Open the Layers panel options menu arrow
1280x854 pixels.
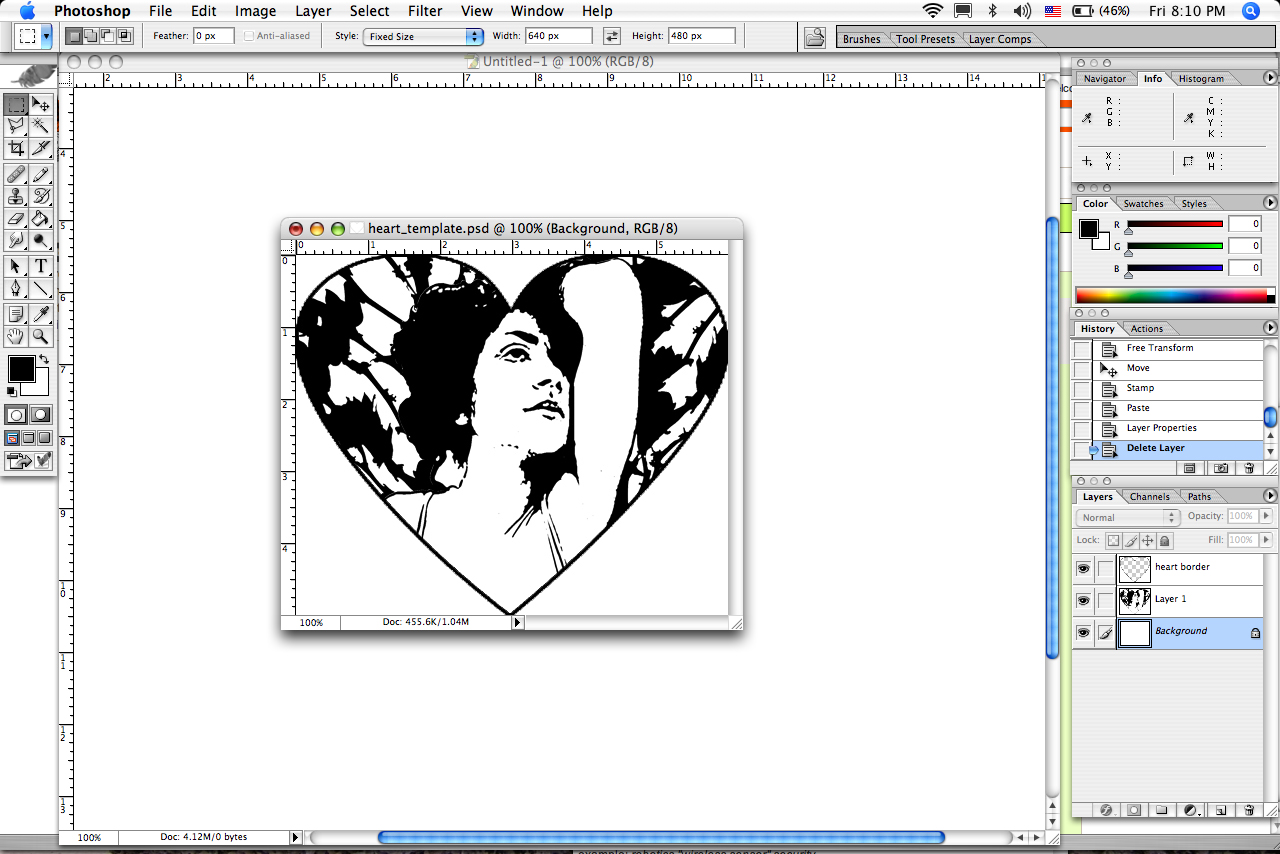pyautogui.click(x=1270, y=496)
